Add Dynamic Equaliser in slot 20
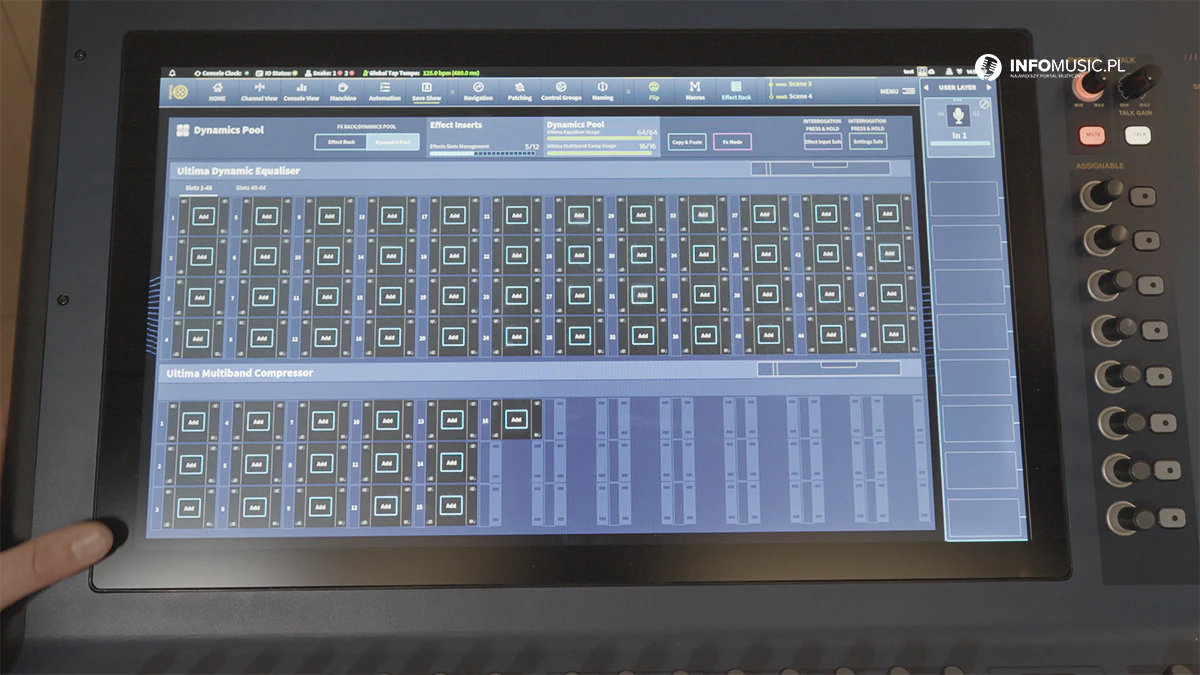The height and width of the screenshot is (675, 1200). click(x=453, y=337)
